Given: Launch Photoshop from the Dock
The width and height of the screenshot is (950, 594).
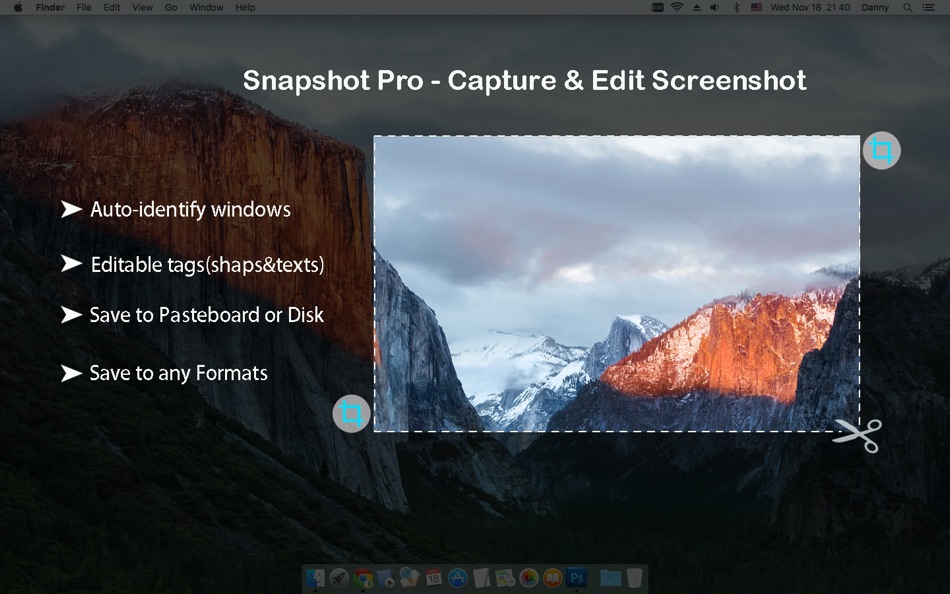Looking at the screenshot, I should [576, 578].
